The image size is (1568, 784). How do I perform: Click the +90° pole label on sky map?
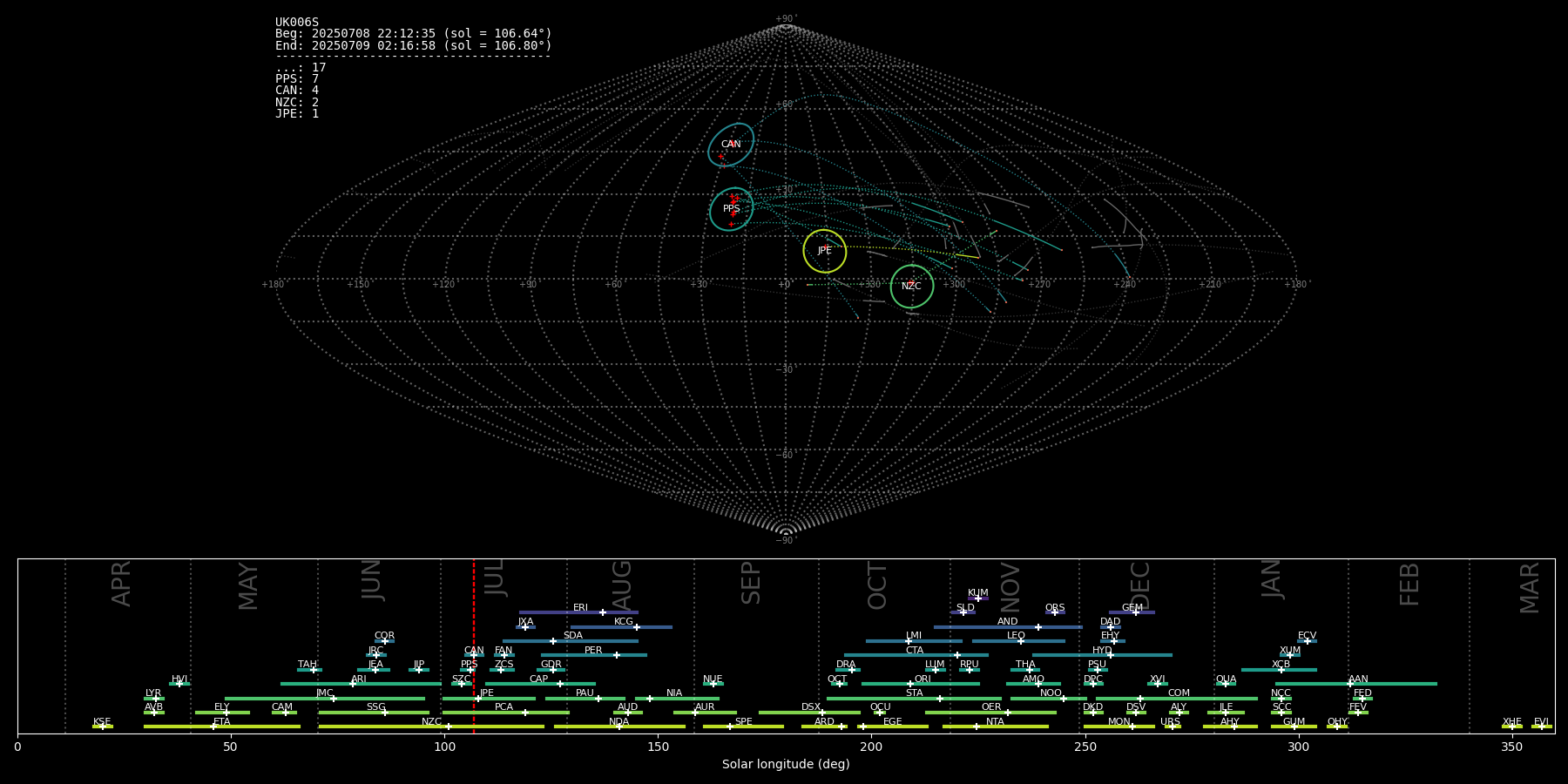(786, 18)
